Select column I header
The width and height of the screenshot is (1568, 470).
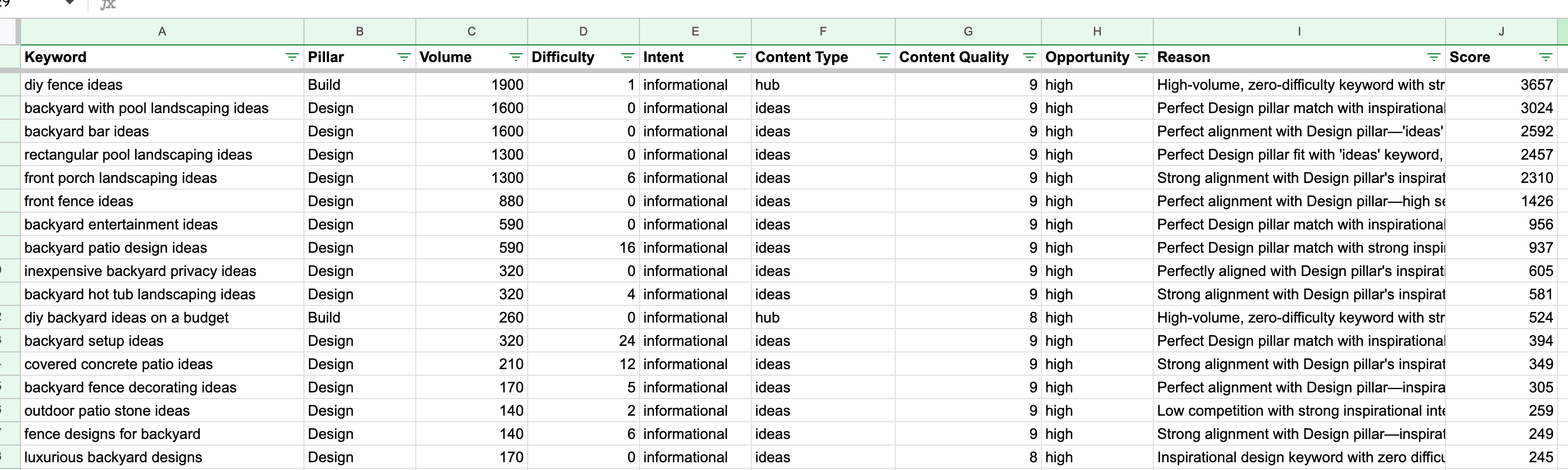[1299, 32]
